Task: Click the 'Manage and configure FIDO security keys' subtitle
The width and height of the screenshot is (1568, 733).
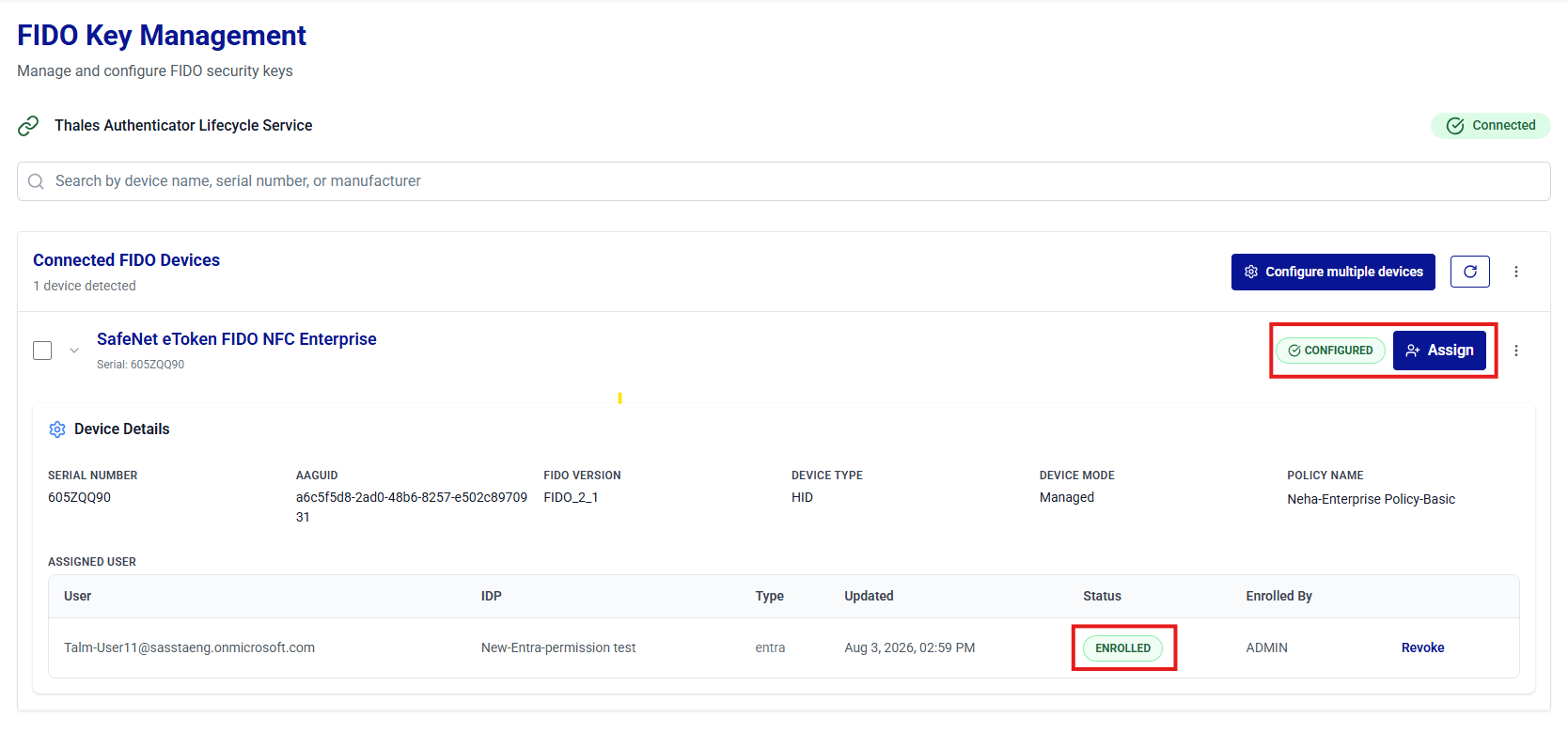Action: (x=155, y=71)
